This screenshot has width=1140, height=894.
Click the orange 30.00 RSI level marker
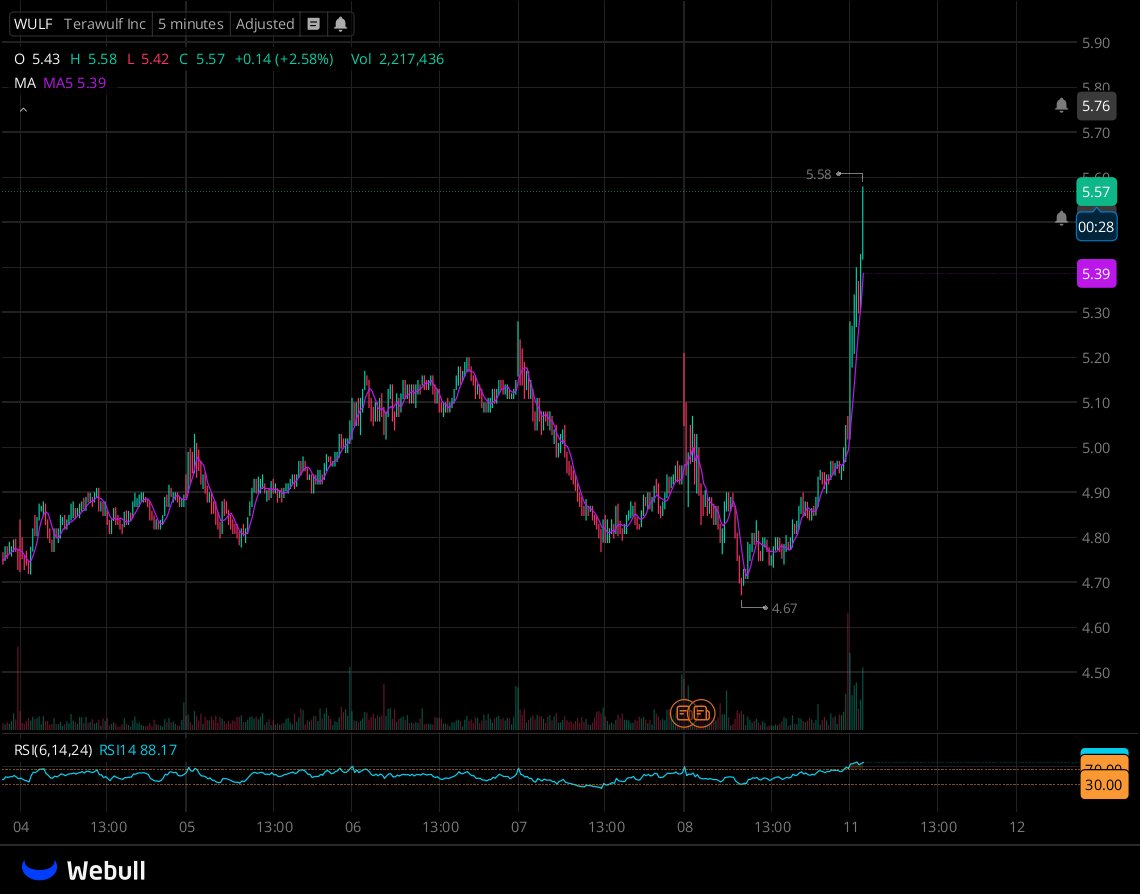pyautogui.click(x=1103, y=785)
